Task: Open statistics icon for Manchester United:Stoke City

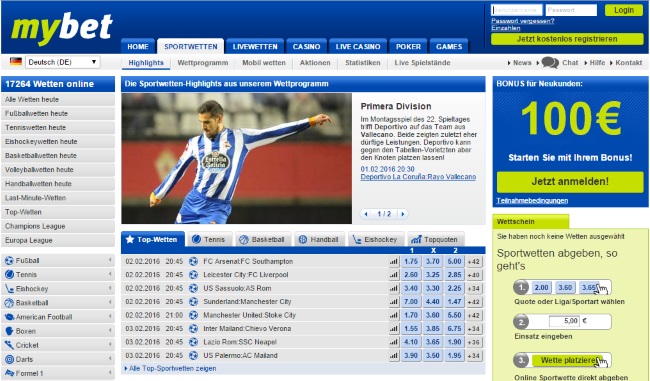Action: [394, 315]
